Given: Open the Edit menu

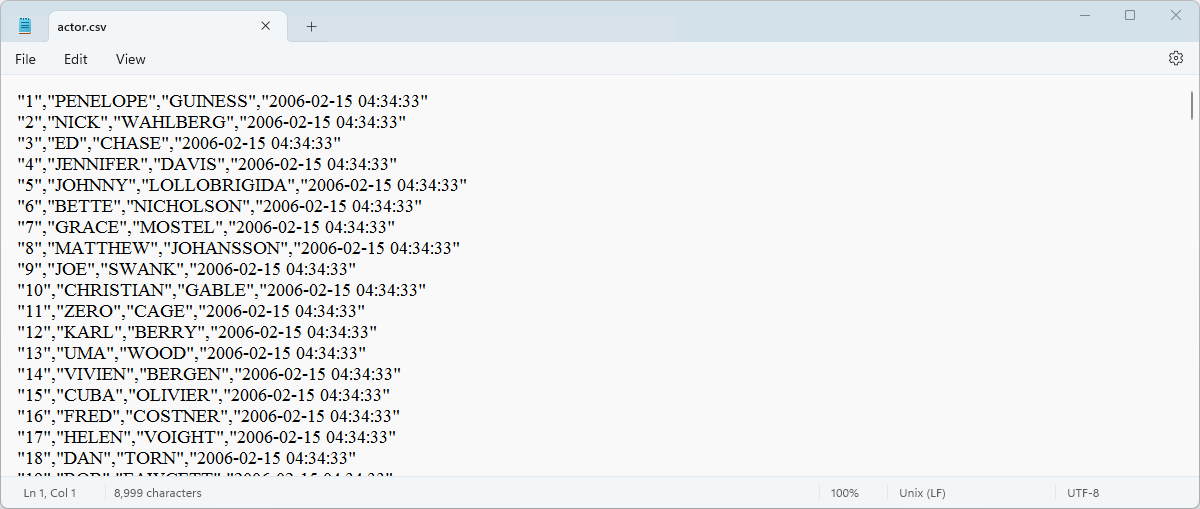Looking at the screenshot, I should point(76,59).
